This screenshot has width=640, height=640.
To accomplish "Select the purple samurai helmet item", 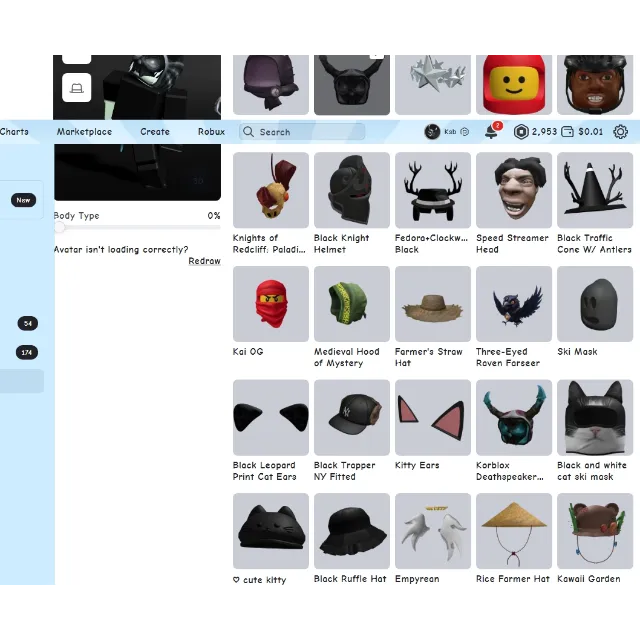I will (271, 85).
